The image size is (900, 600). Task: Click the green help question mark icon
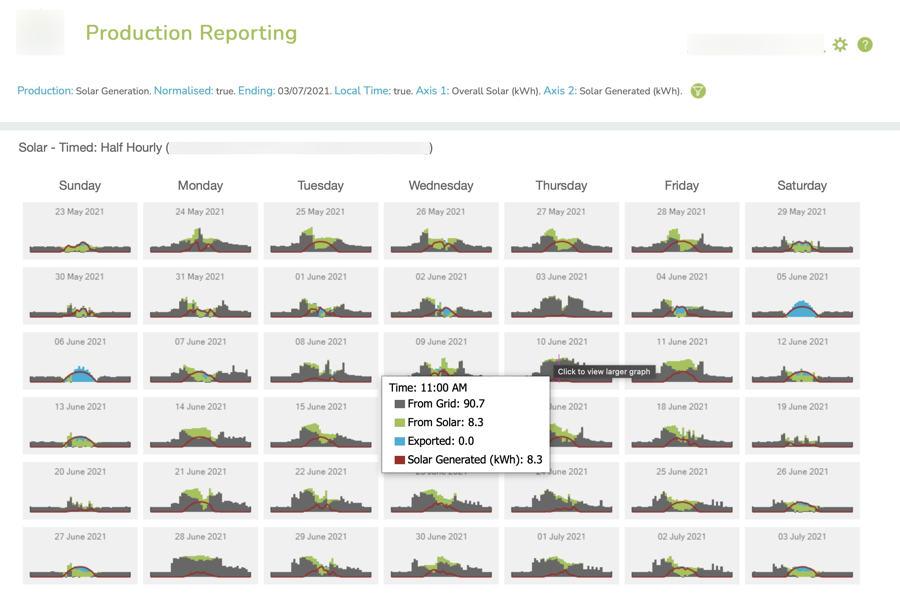pyautogui.click(x=865, y=45)
